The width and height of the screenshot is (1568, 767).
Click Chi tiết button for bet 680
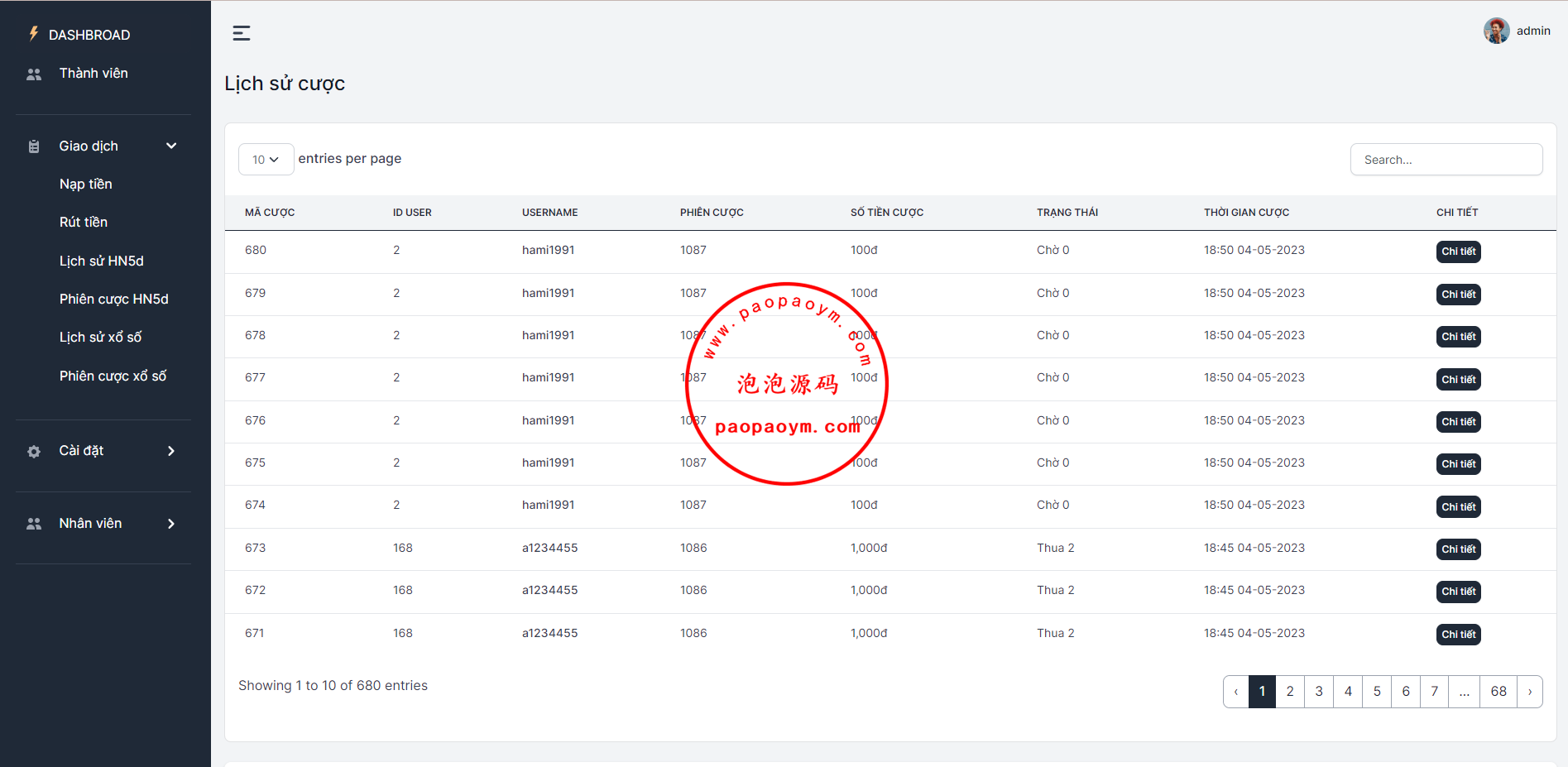1458,252
